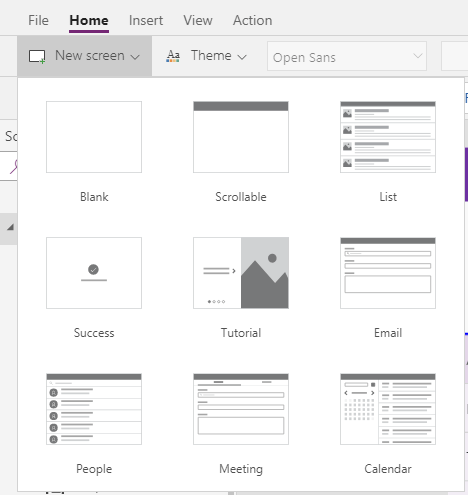
Task: Open the Insert tab
Action: click(x=146, y=20)
